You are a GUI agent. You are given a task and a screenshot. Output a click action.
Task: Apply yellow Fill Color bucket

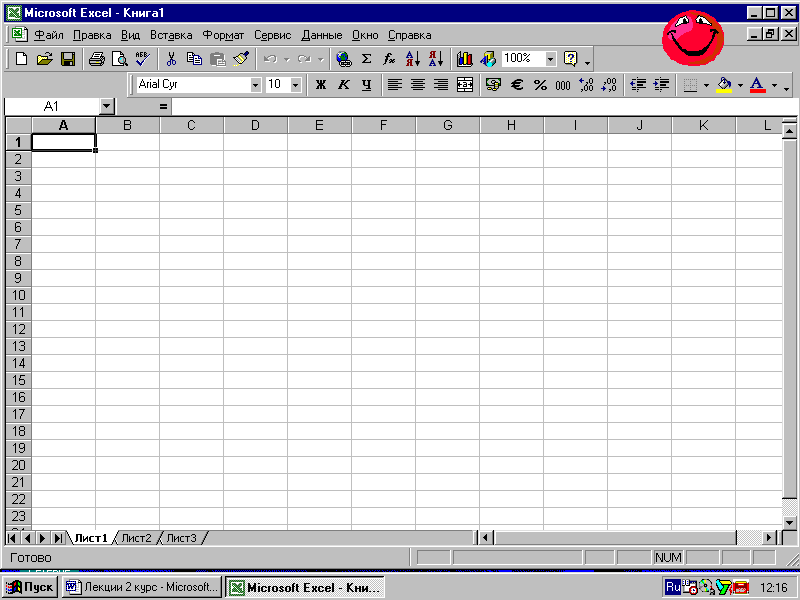724,85
